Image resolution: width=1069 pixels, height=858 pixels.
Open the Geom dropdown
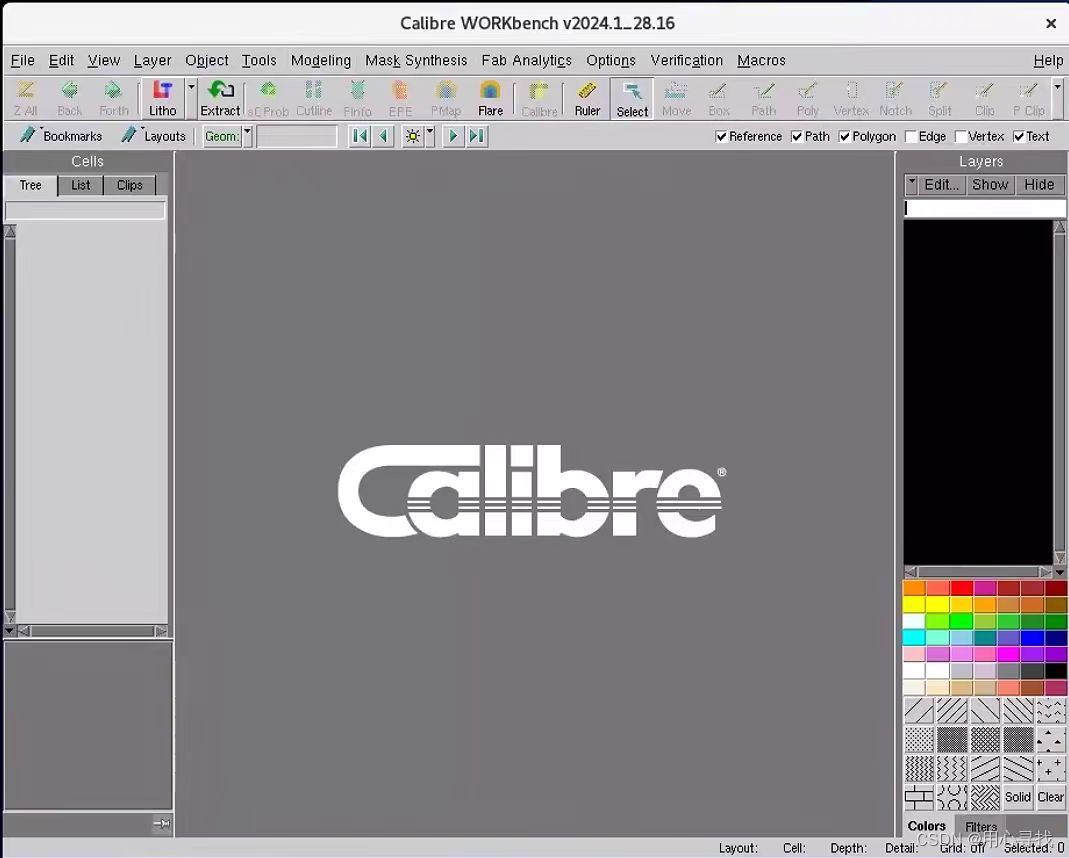point(247,136)
